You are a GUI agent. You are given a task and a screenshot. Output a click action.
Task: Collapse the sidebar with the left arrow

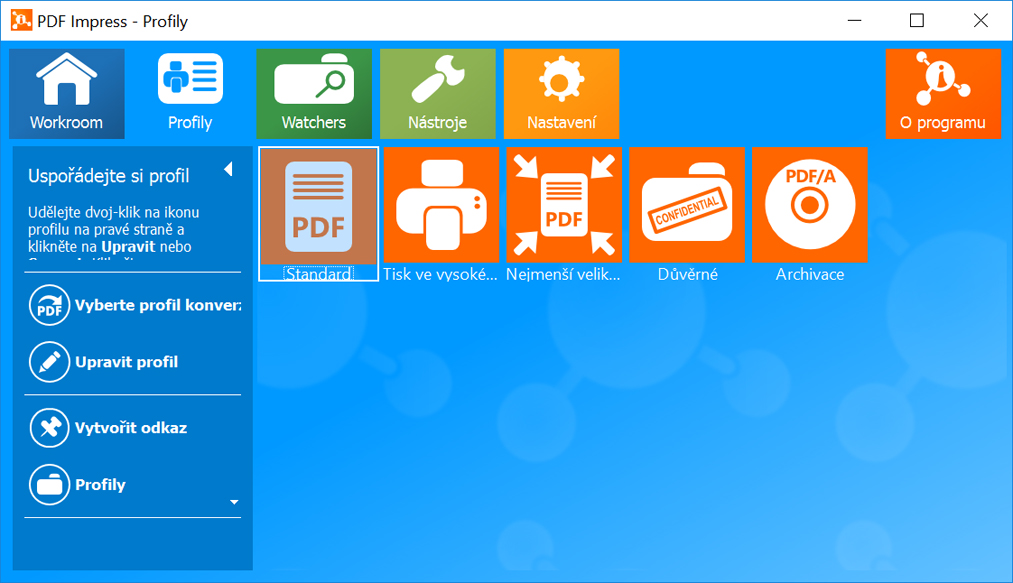pos(228,169)
